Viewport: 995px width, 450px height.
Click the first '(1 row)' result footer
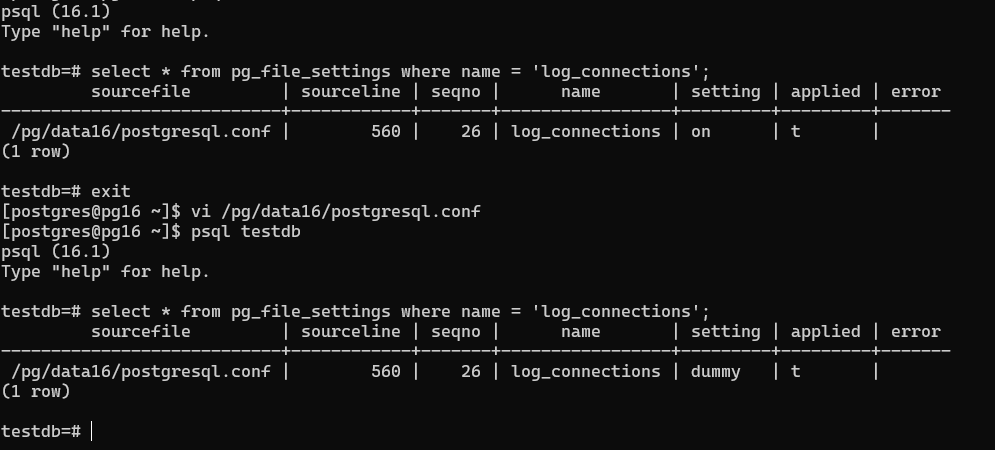pyautogui.click(x=35, y=151)
